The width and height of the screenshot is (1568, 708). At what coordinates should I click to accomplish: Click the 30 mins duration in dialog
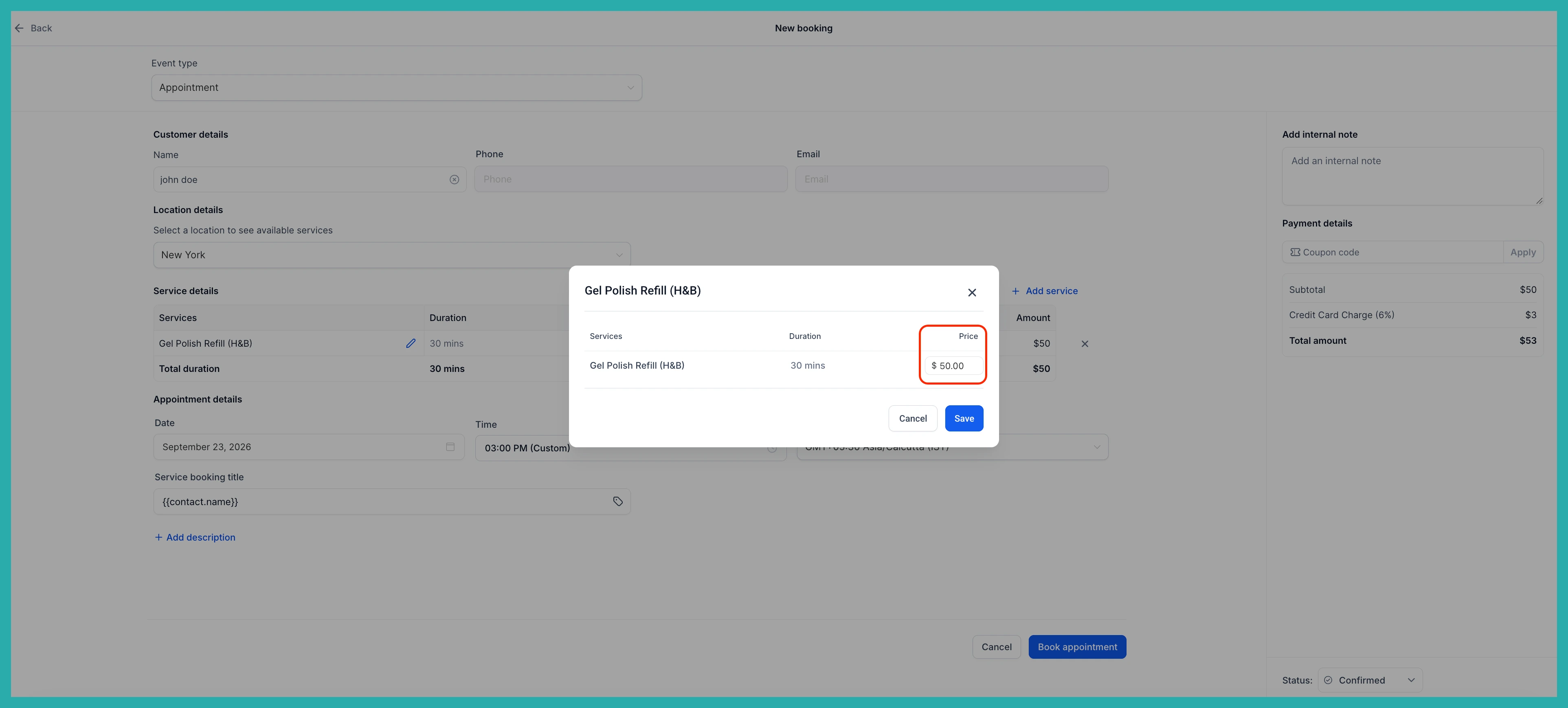tap(807, 366)
